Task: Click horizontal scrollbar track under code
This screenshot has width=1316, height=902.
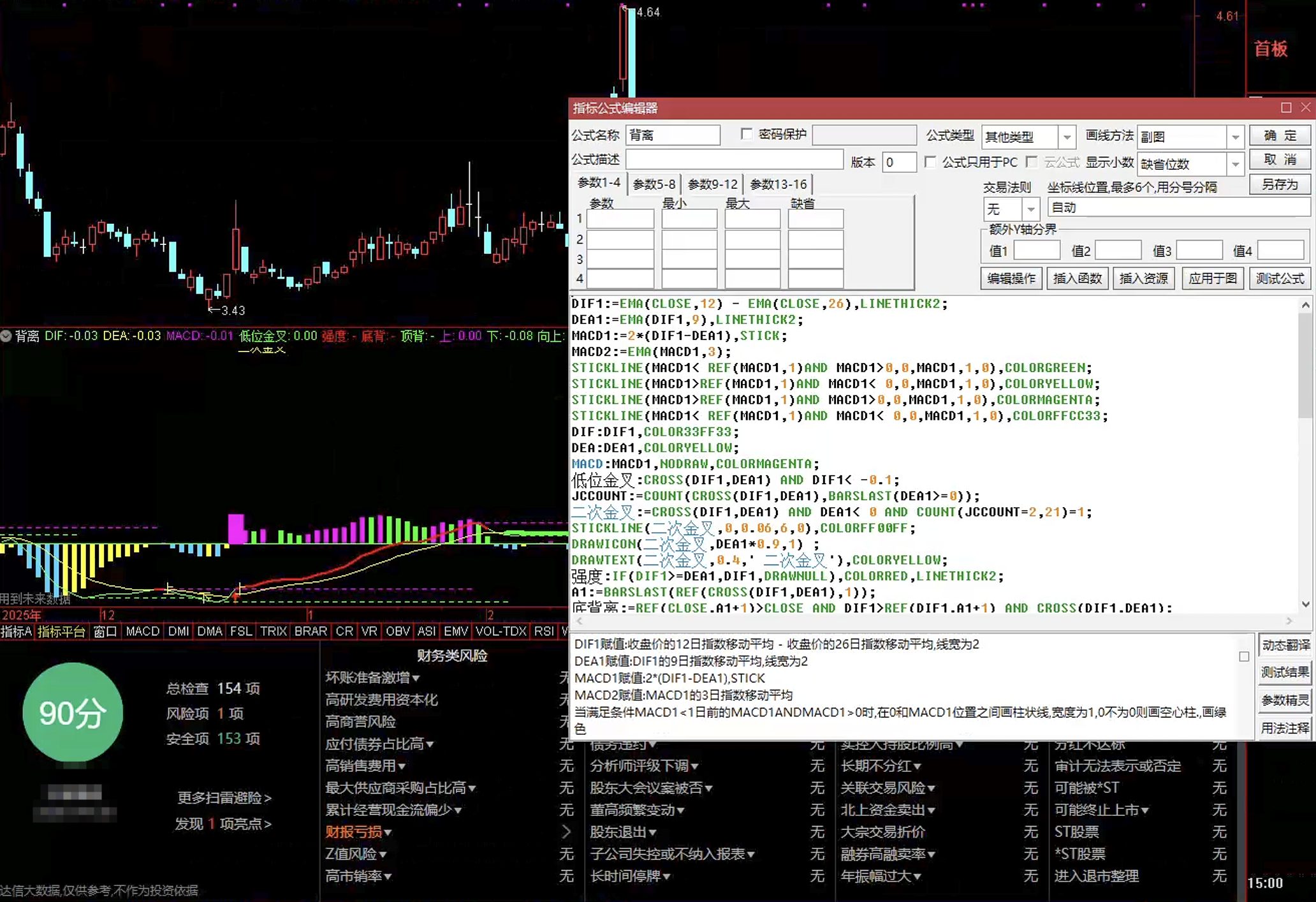Action: click(x=934, y=621)
